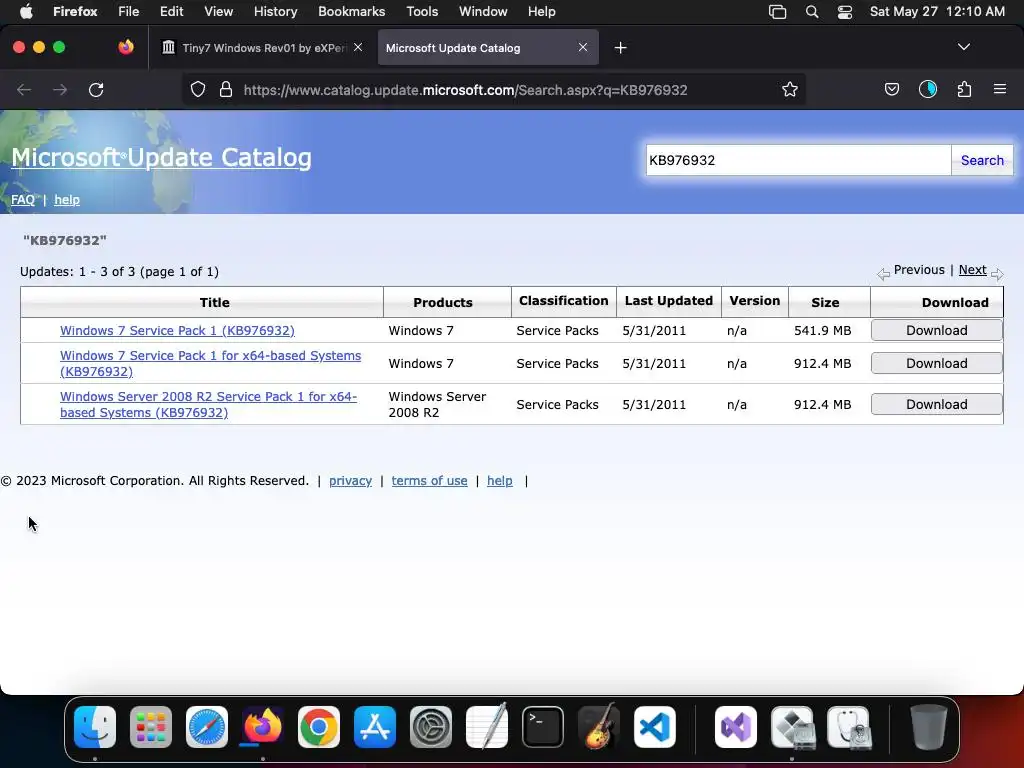Sort by the Last Updated column header
The image size is (1024, 768).
point(669,301)
